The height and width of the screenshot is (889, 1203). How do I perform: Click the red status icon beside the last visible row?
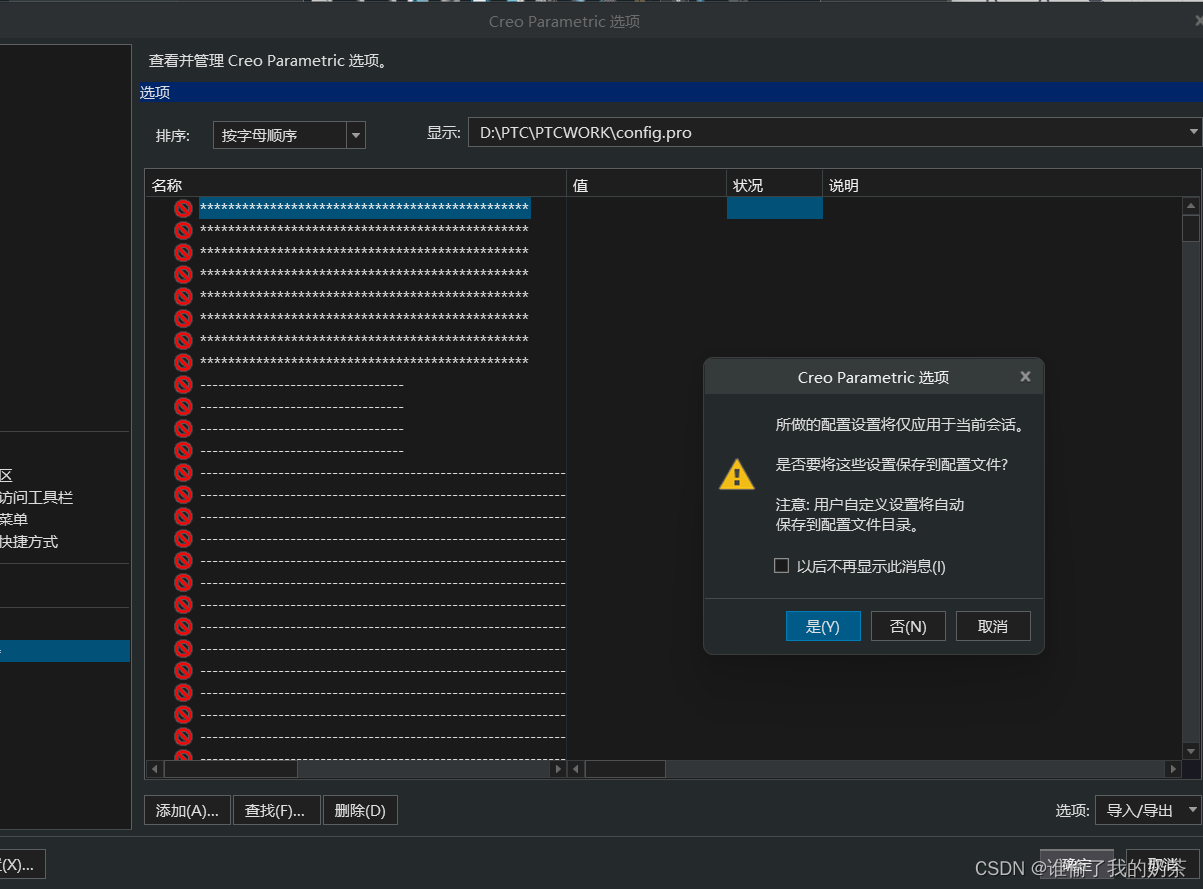183,737
